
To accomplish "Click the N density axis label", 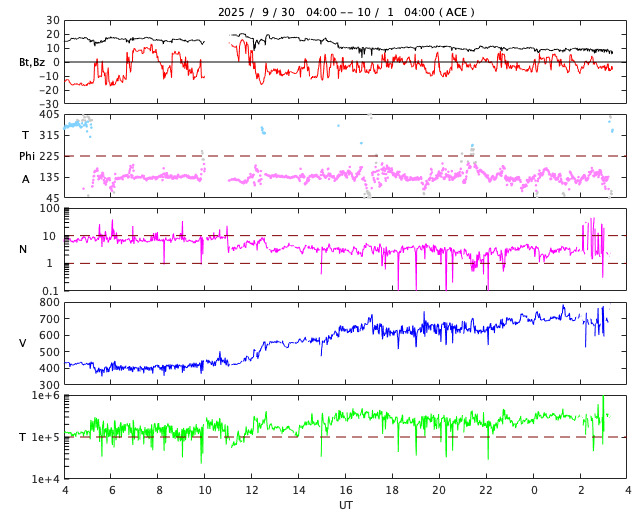I will pyautogui.click(x=23, y=249).
